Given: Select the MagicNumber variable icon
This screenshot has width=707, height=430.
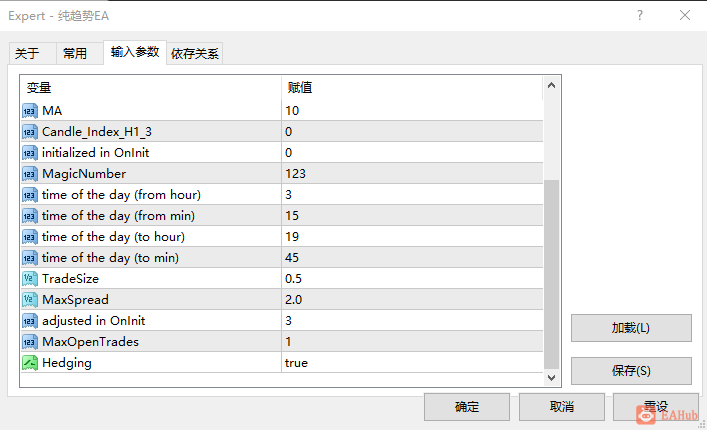Looking at the screenshot, I should (x=30, y=174).
